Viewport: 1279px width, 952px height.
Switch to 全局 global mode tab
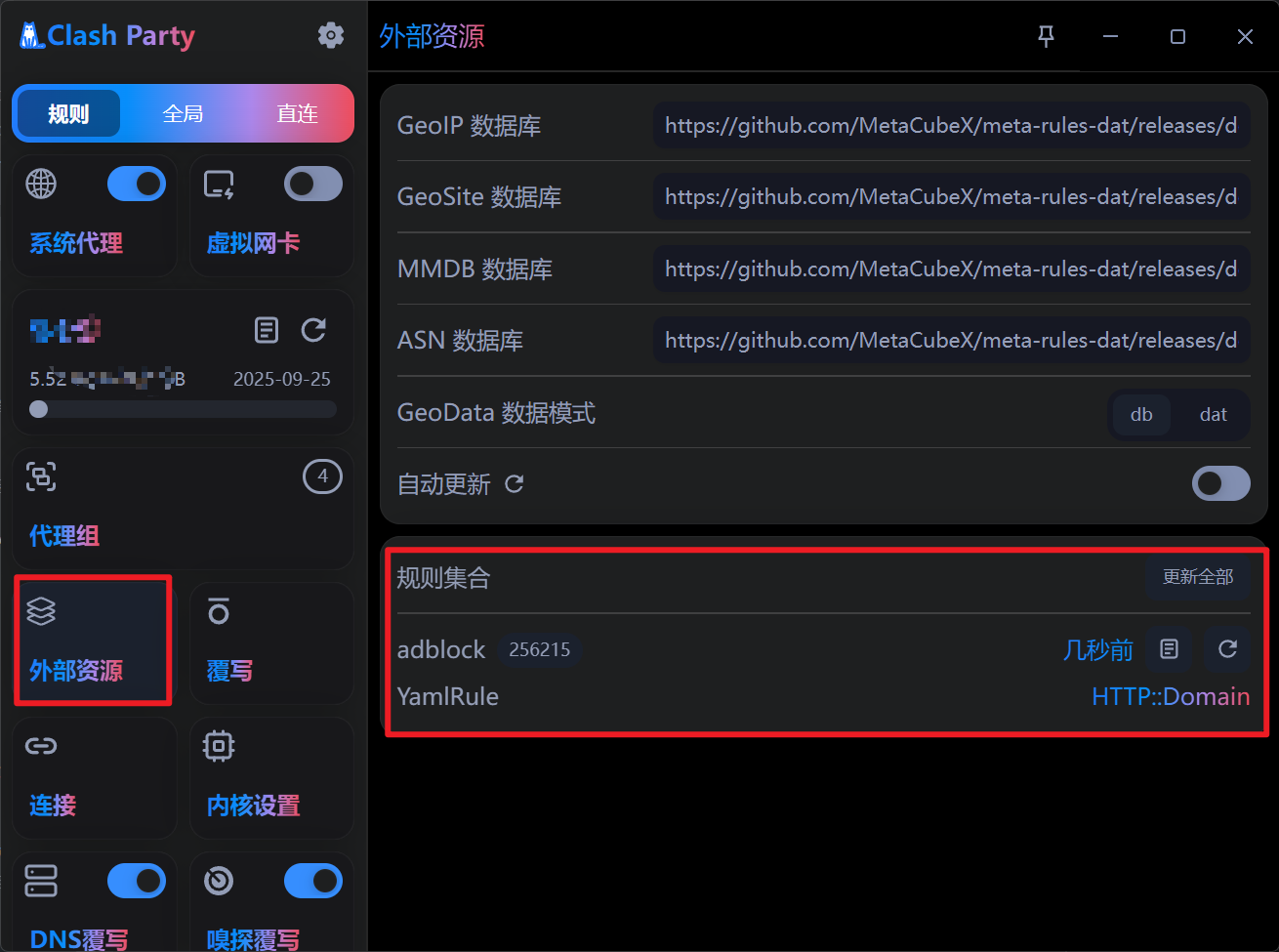coord(183,113)
